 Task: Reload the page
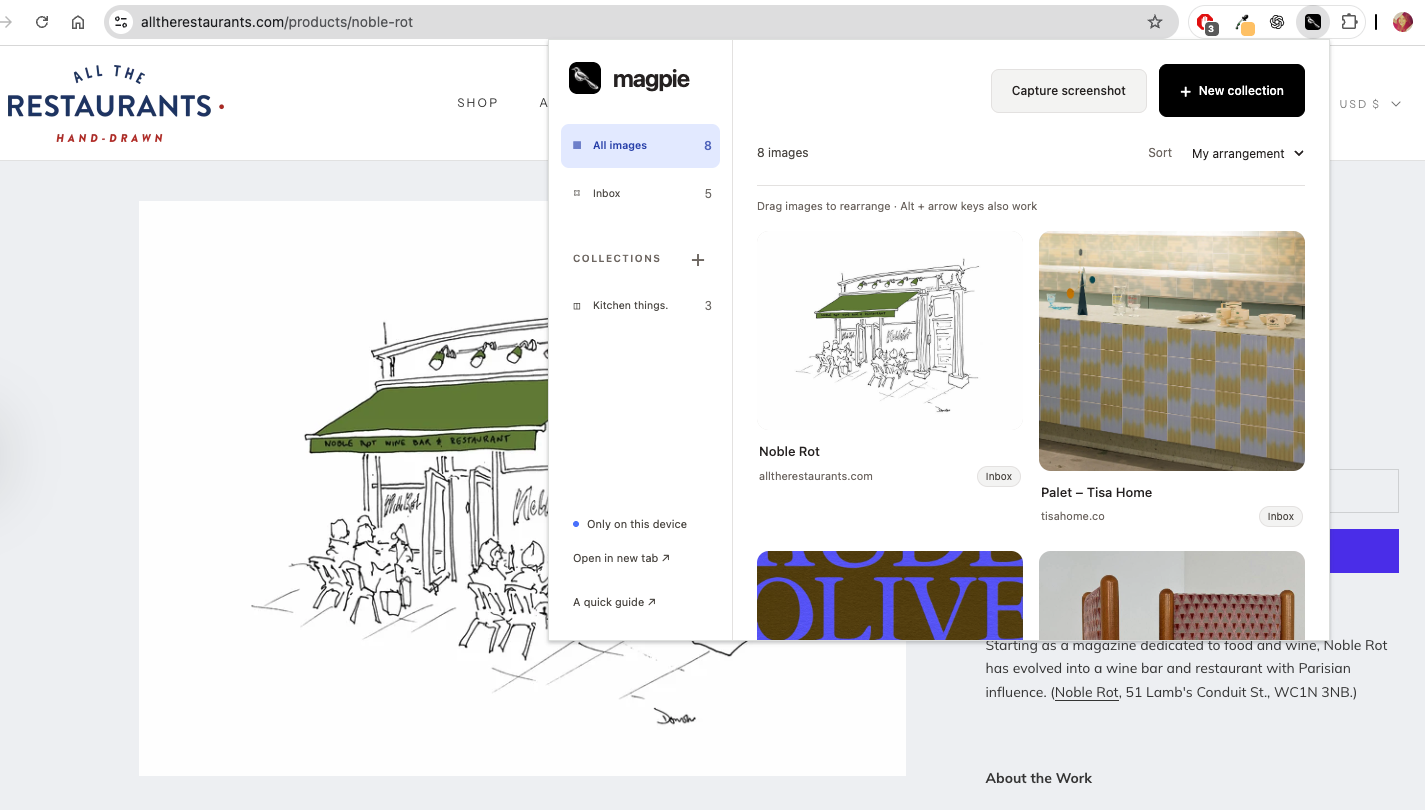42,22
